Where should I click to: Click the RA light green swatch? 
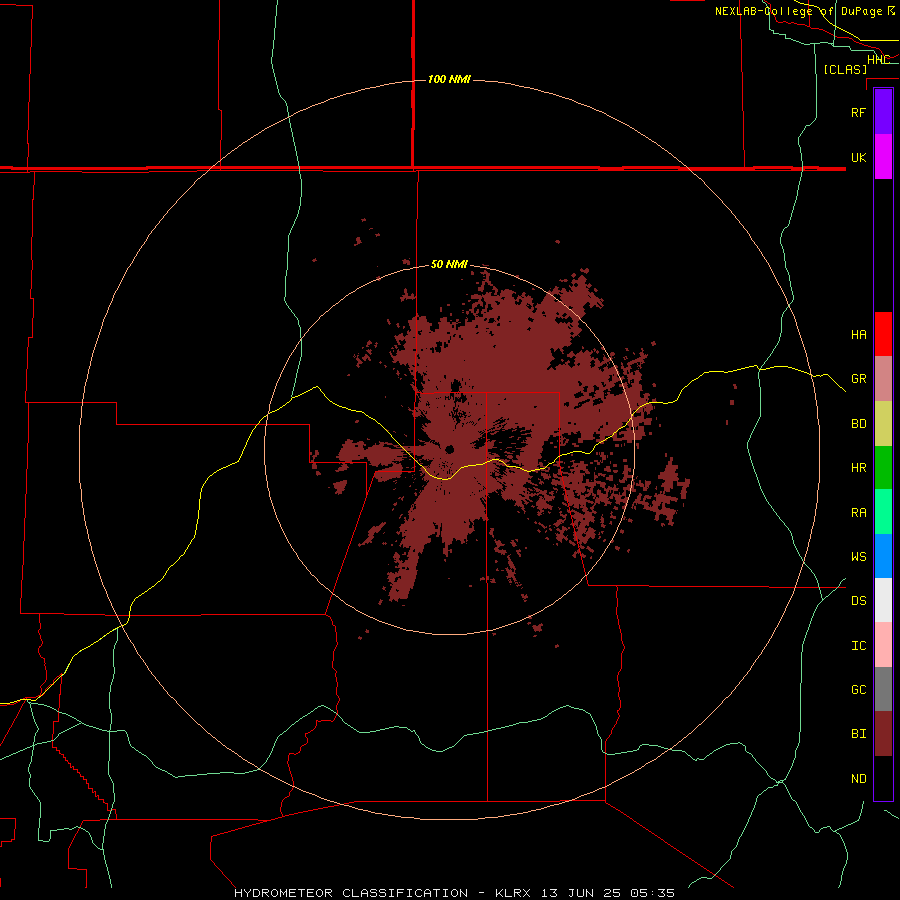coord(883,512)
